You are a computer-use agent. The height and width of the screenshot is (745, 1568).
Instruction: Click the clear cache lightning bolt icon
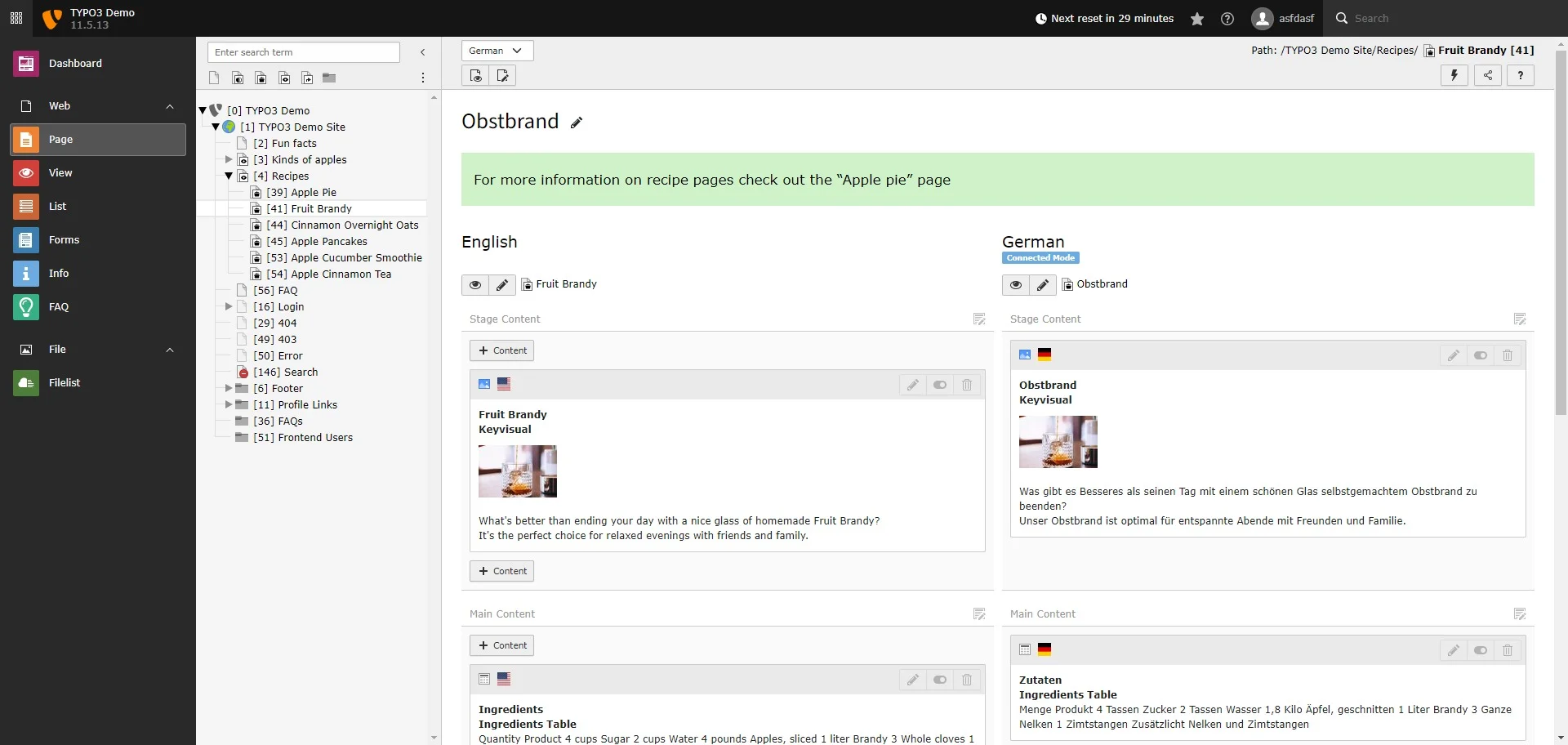[1454, 75]
